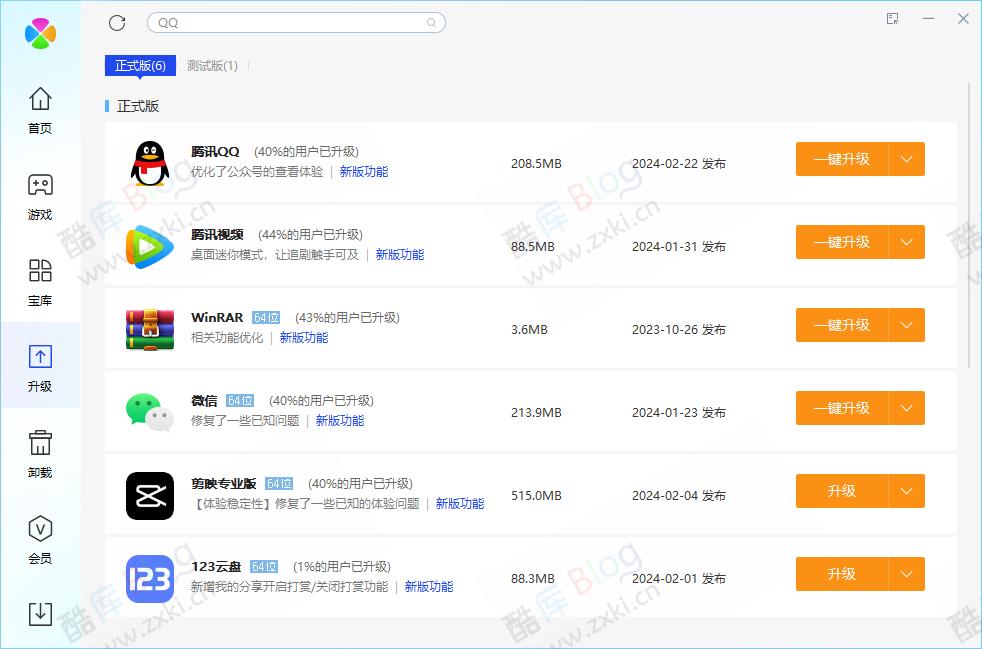Open 新版功能 link for 腾讯视频
The width and height of the screenshot is (982, 649).
(x=399, y=254)
